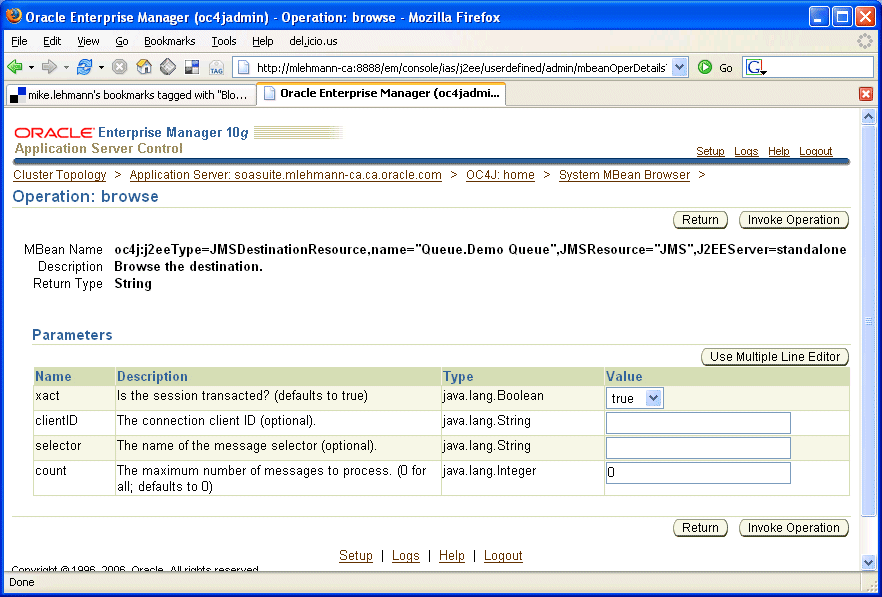Click the count value input field
Image resolution: width=882 pixels, height=597 pixels.
tap(698, 473)
